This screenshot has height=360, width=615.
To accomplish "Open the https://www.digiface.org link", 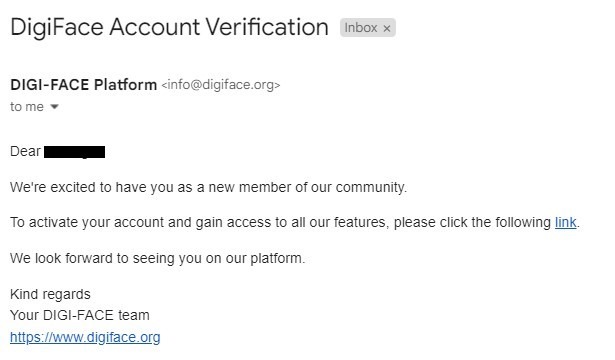I will [85, 337].
